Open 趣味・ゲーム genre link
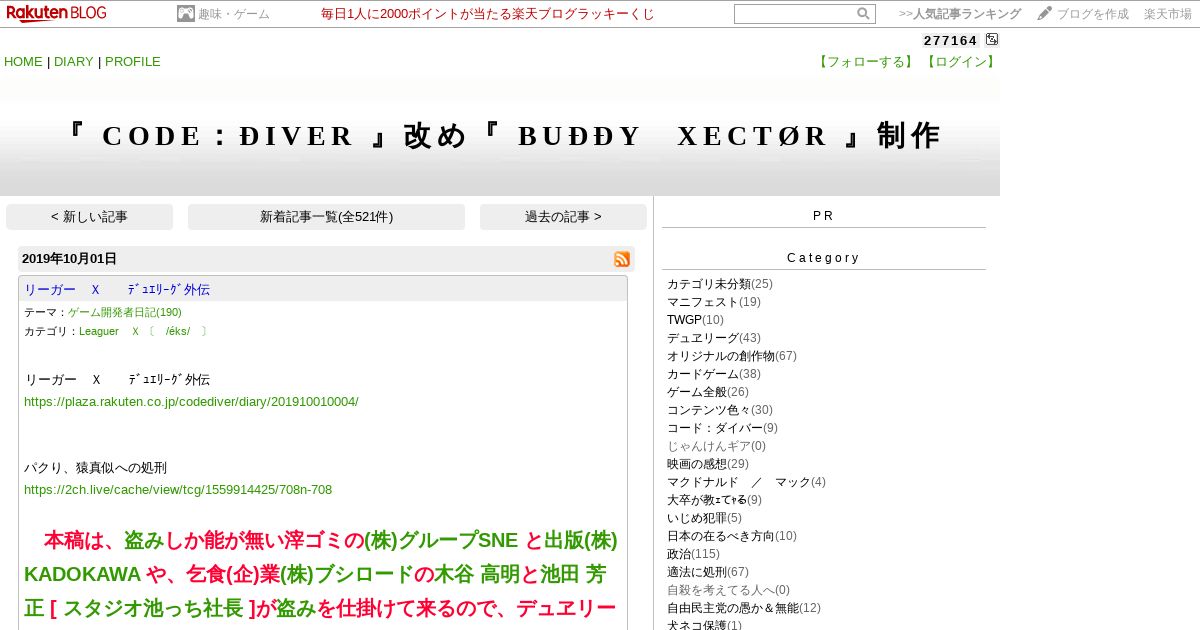The width and height of the screenshot is (1200, 630). pyautogui.click(x=234, y=14)
